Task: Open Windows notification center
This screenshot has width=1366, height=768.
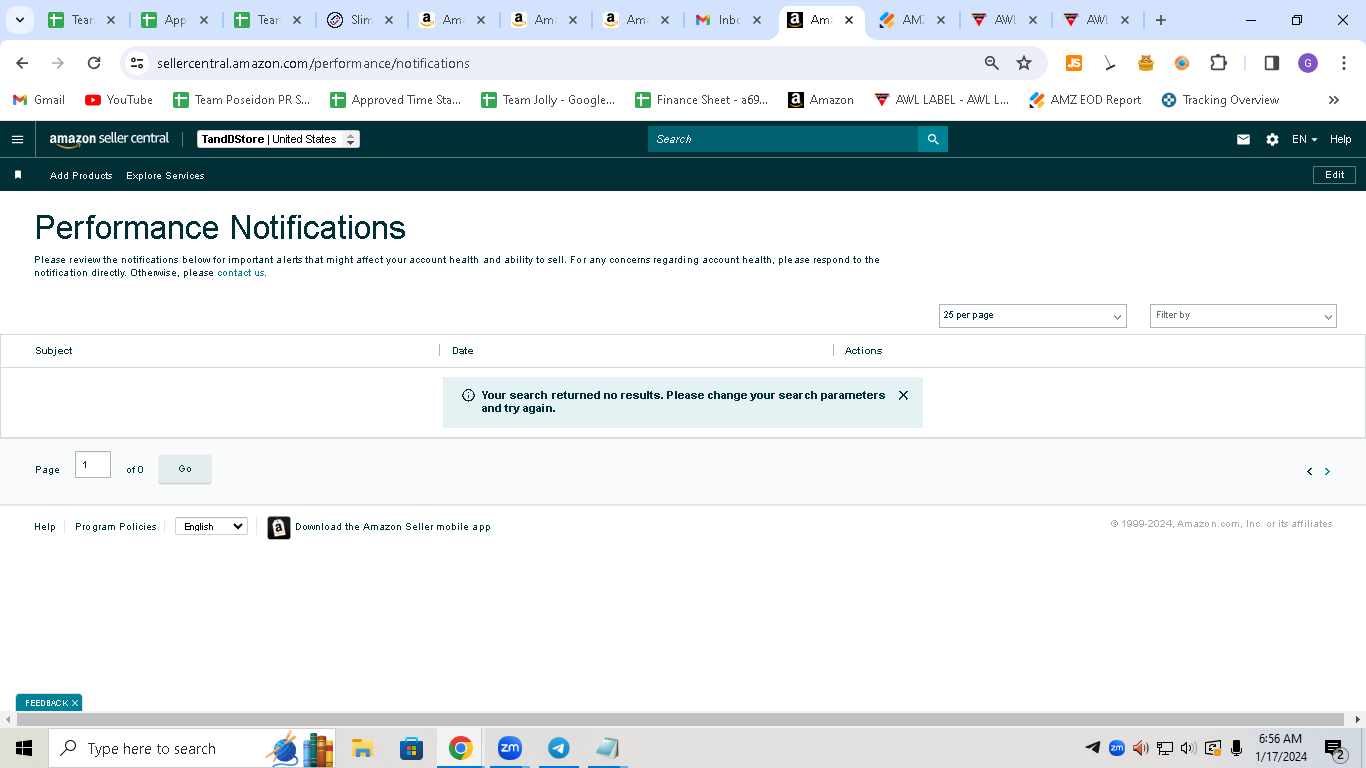Action: tap(1335, 748)
